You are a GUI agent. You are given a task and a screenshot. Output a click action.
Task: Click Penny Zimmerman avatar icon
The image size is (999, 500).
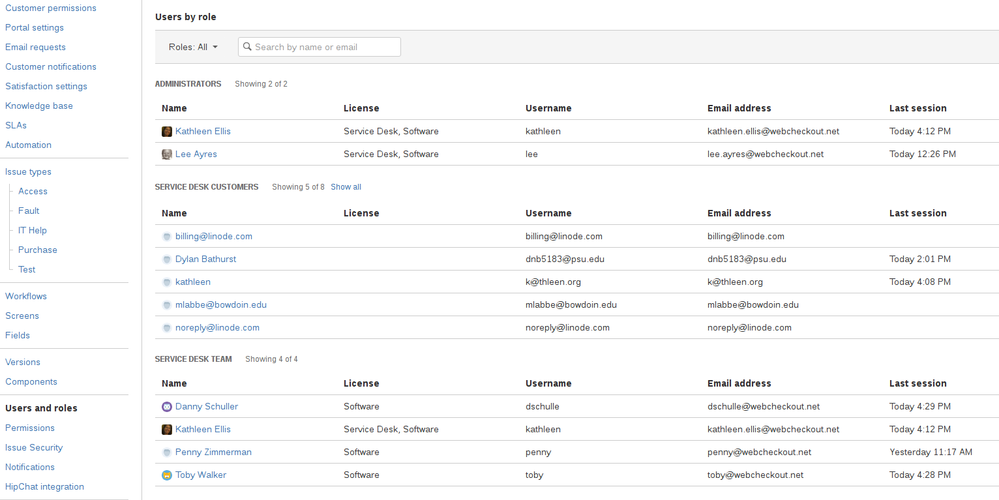coord(167,452)
